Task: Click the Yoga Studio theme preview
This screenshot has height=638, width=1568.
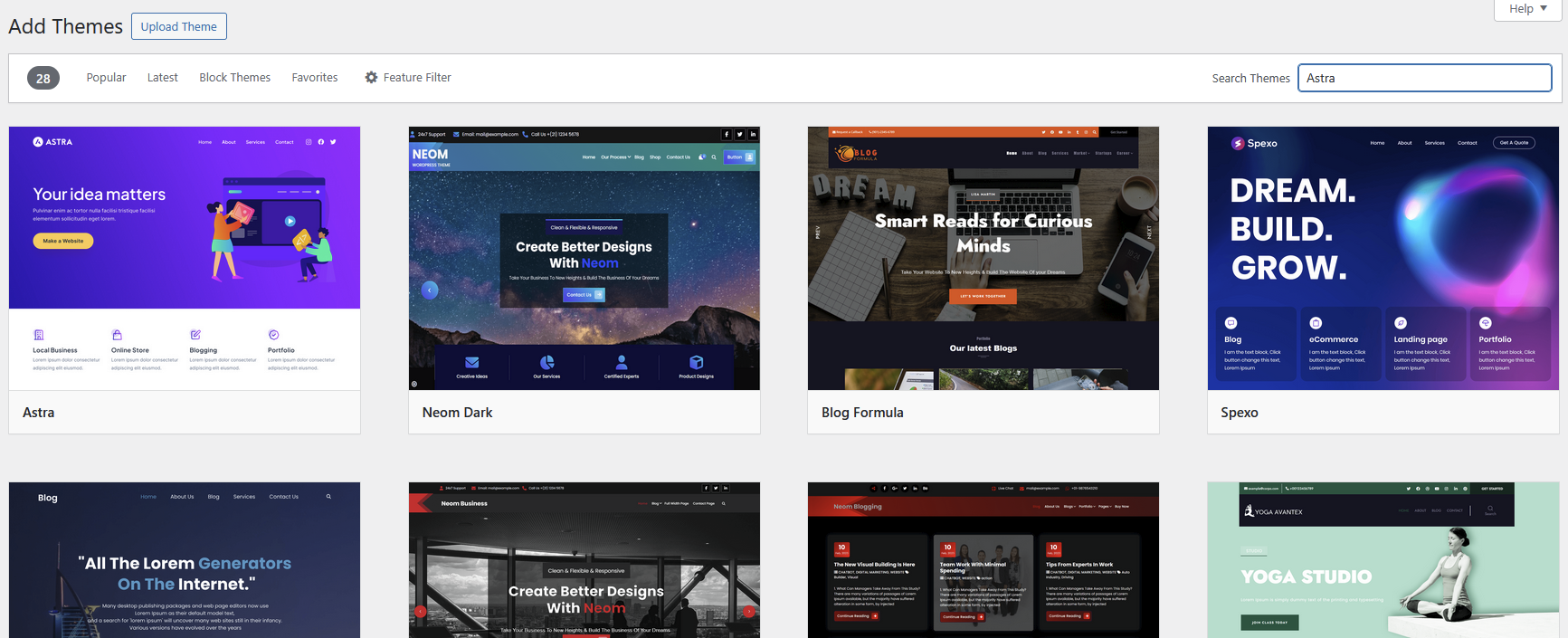Action: [1383, 559]
